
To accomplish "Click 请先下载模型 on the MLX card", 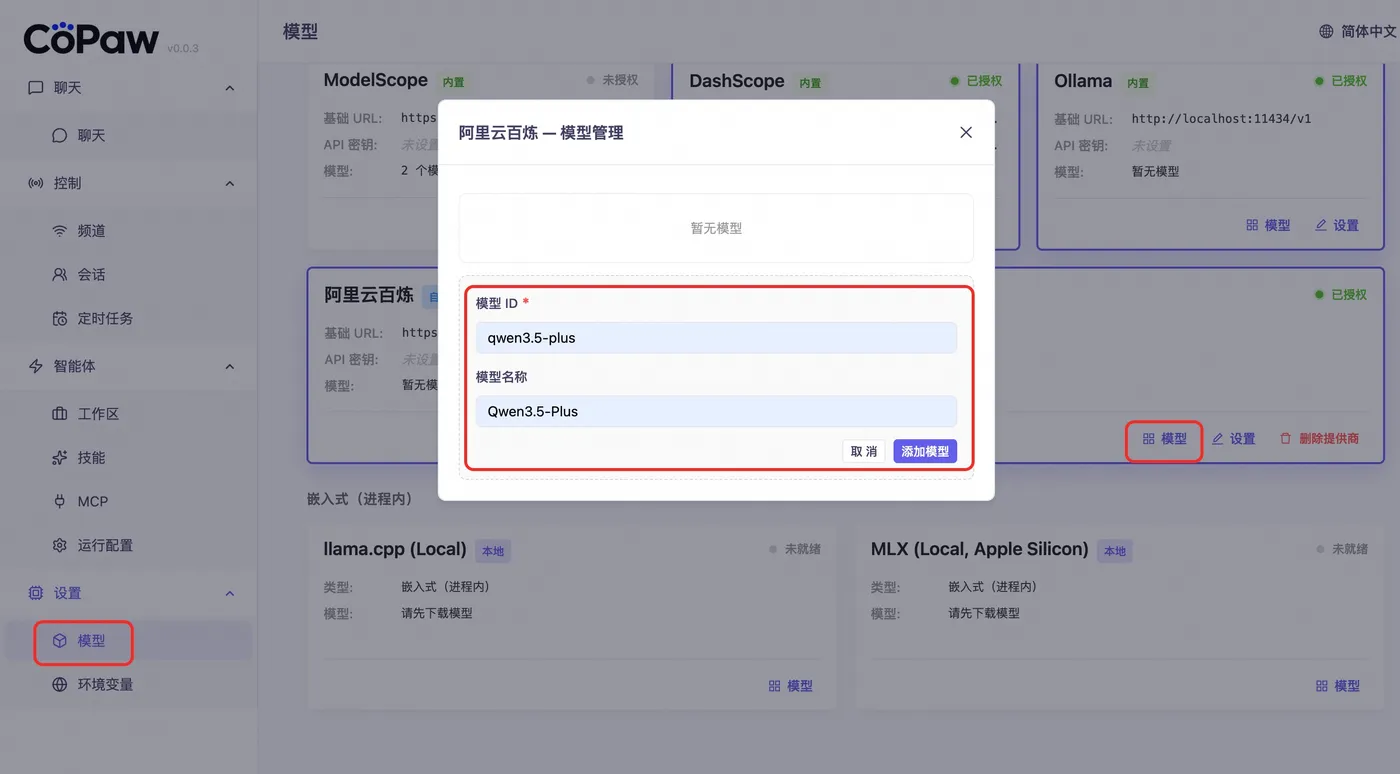I will tap(984, 613).
